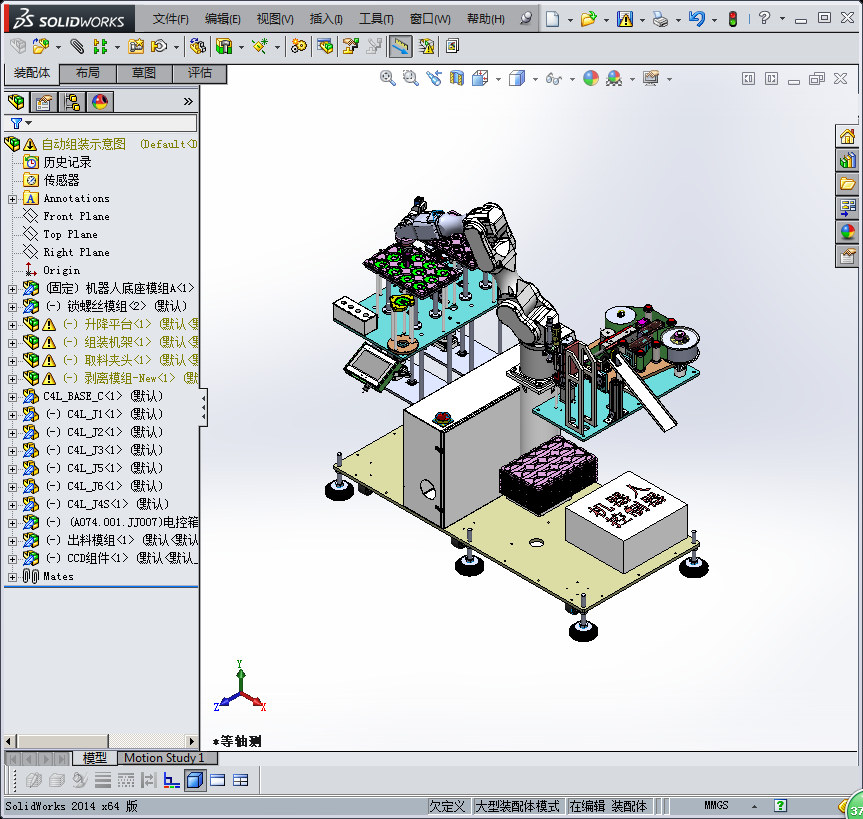This screenshot has width=863, height=819.
Task: Switch to the 评估 tab
Action: [x=199, y=73]
